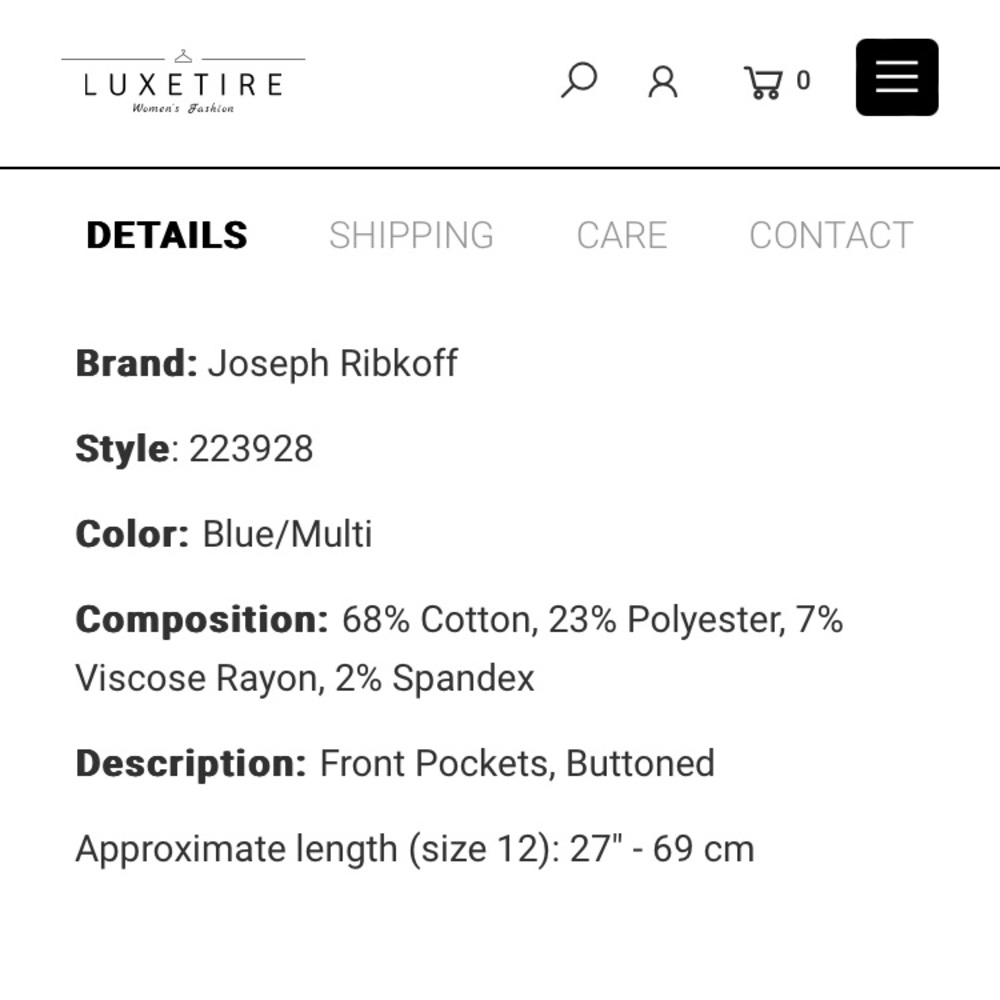Click the hanger icon above the logo

[182, 57]
